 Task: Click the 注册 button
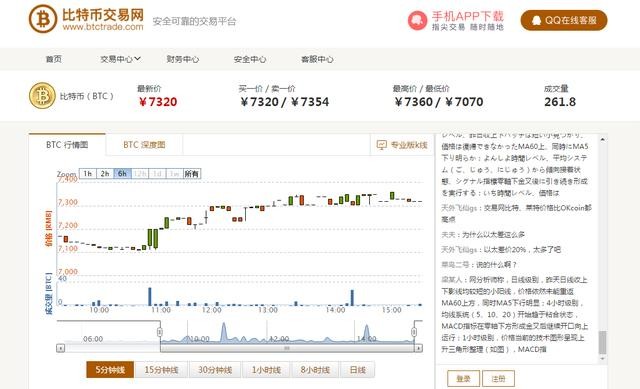coord(498,378)
